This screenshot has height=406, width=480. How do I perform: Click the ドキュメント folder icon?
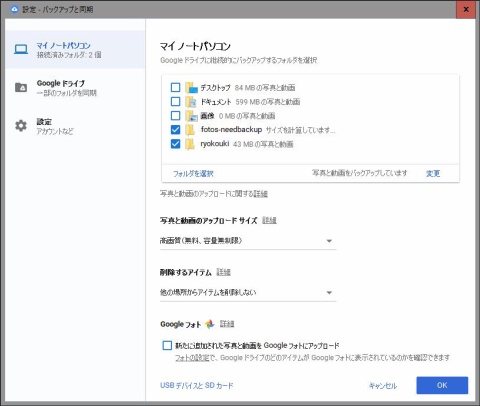191,102
